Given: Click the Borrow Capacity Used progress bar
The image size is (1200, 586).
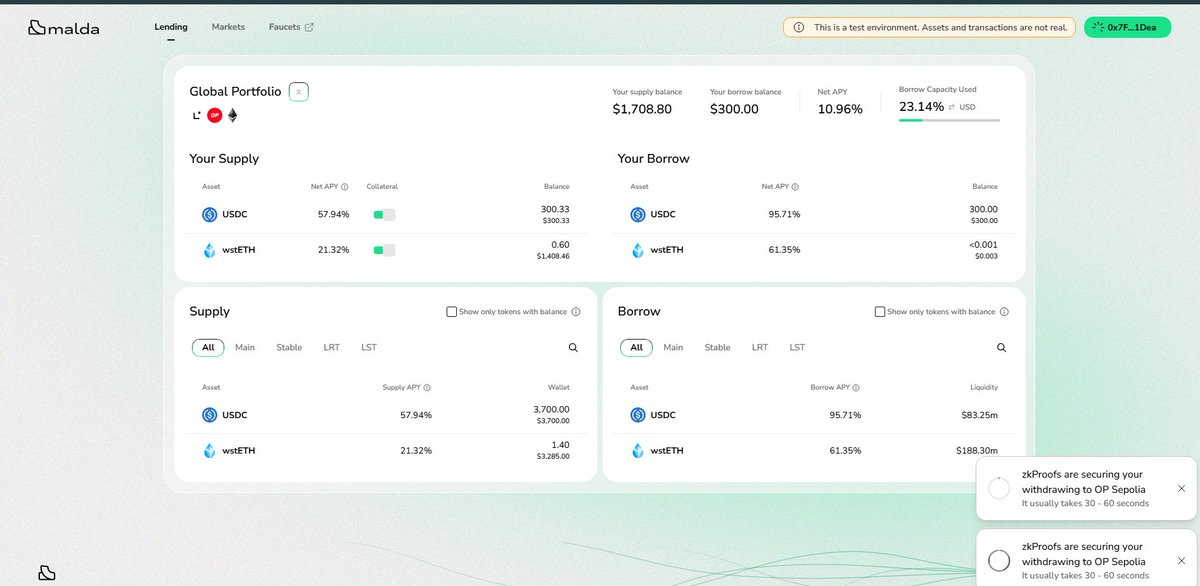Looking at the screenshot, I should click(x=949, y=120).
